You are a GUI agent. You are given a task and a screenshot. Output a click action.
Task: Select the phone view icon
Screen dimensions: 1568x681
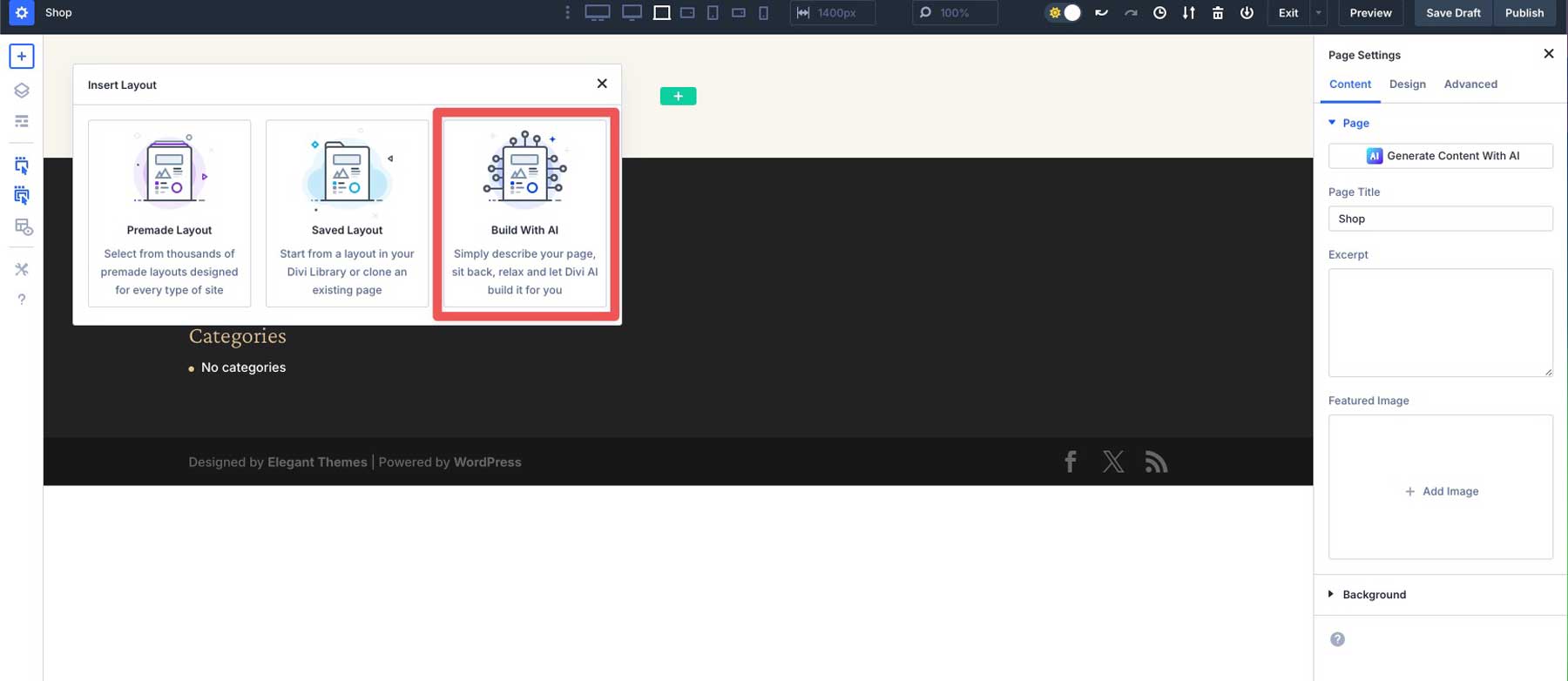click(763, 13)
